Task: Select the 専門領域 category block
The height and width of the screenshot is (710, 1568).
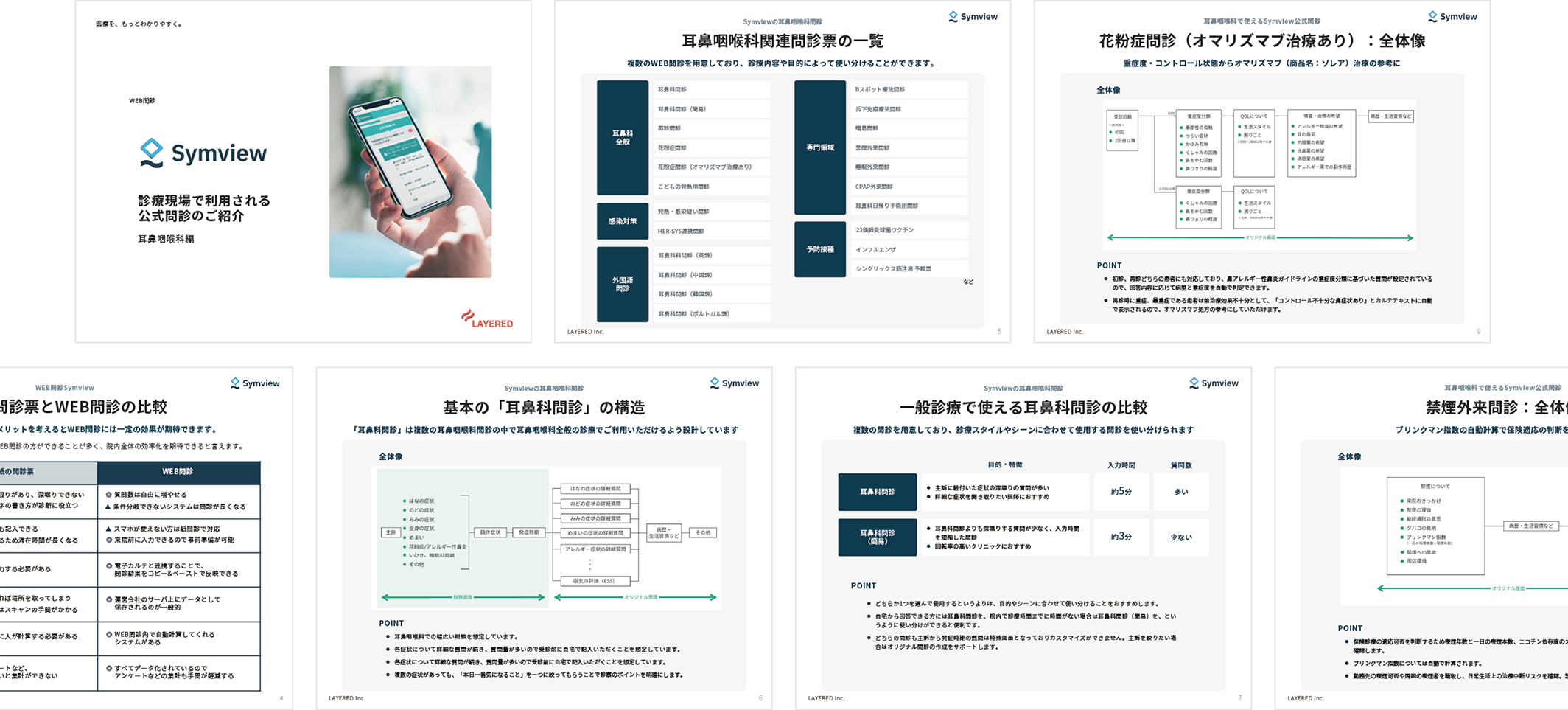Action: coord(819,147)
